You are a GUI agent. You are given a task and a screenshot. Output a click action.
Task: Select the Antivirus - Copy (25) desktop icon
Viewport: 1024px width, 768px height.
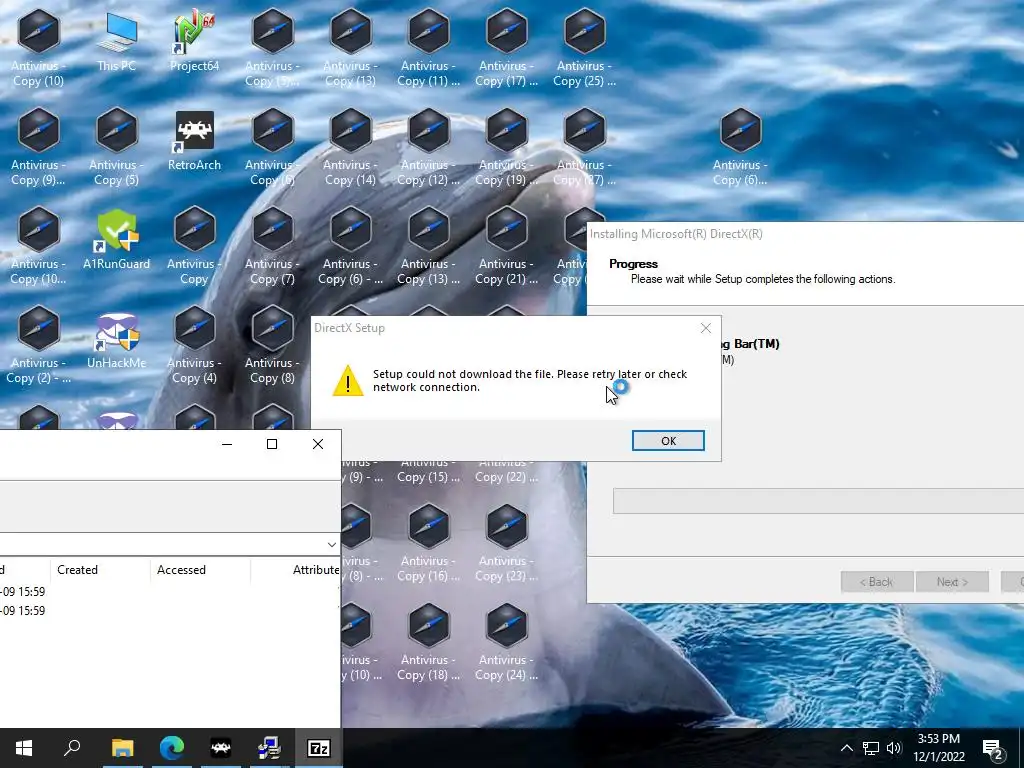tap(584, 48)
